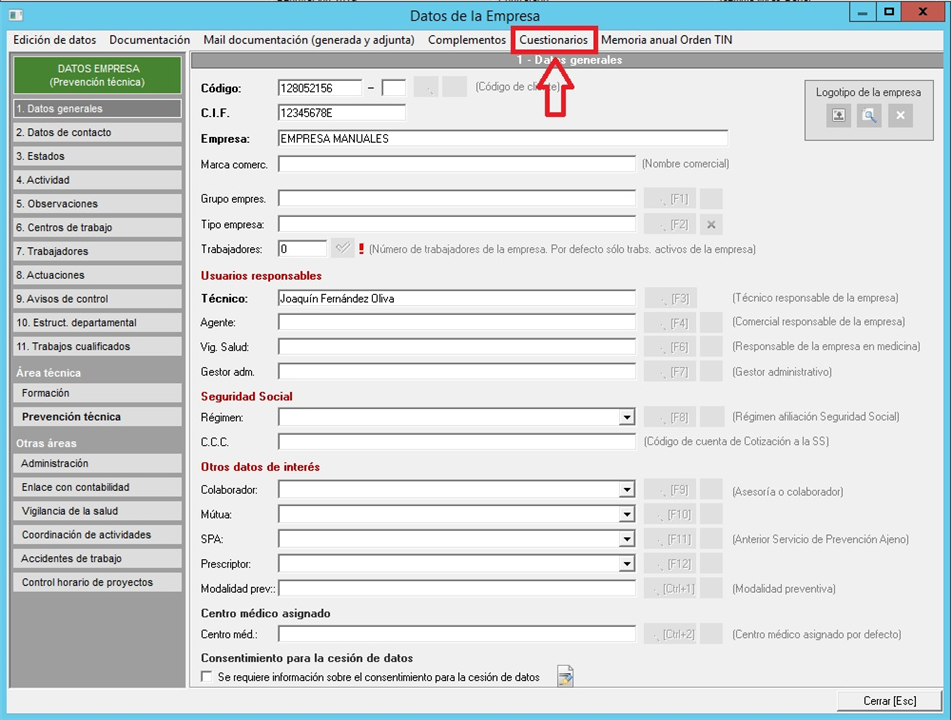Viewport: 951px width, 720px height.
Task: Open the SPA dropdown arrow
Action: (627, 539)
